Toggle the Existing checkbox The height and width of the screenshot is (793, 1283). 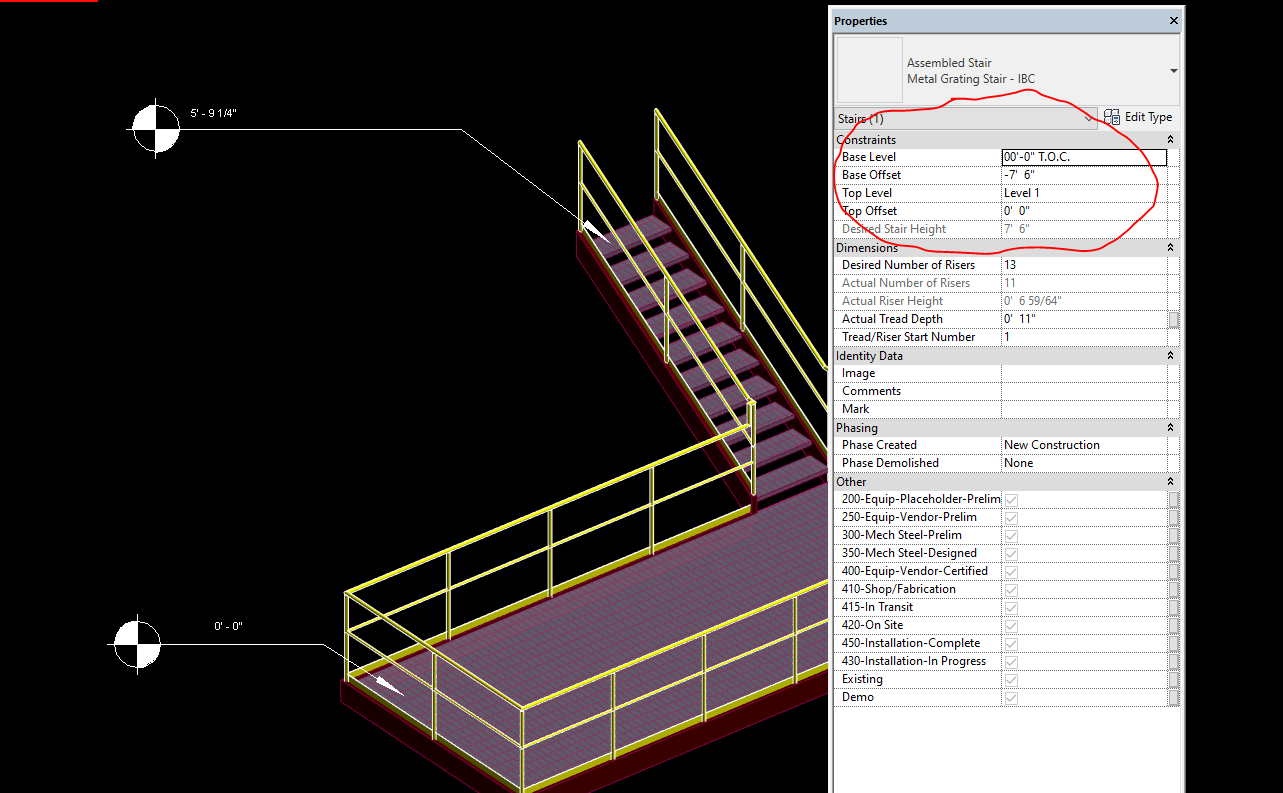(x=1011, y=679)
